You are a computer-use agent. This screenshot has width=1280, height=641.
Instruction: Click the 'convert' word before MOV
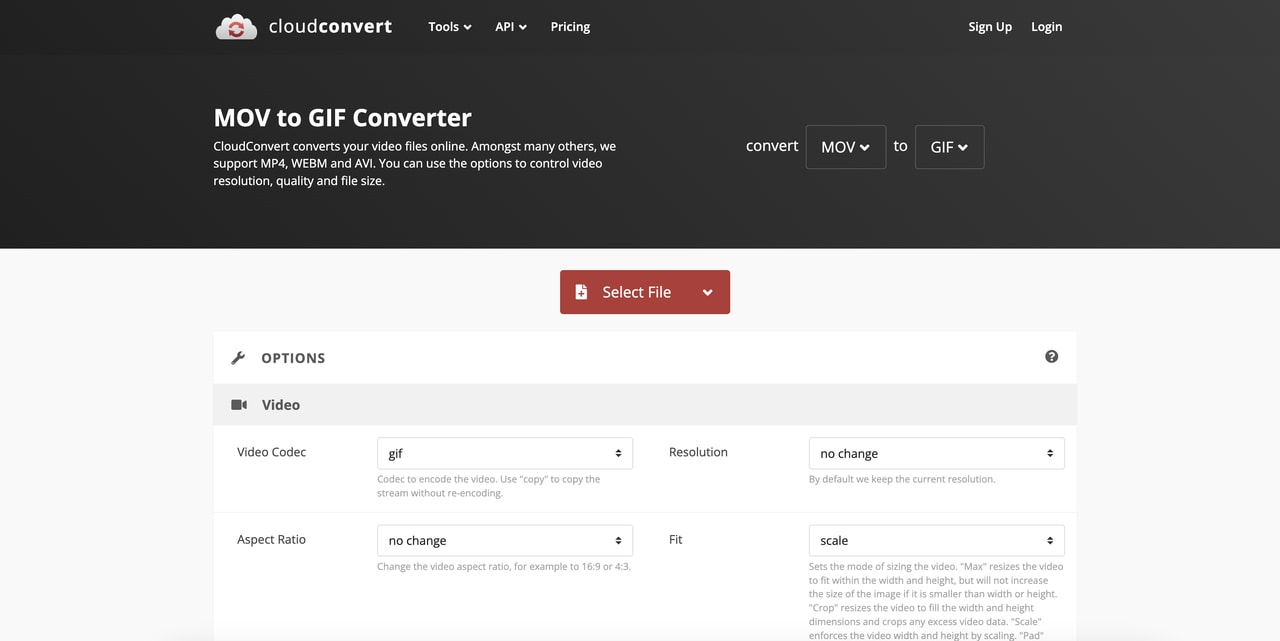(x=772, y=146)
